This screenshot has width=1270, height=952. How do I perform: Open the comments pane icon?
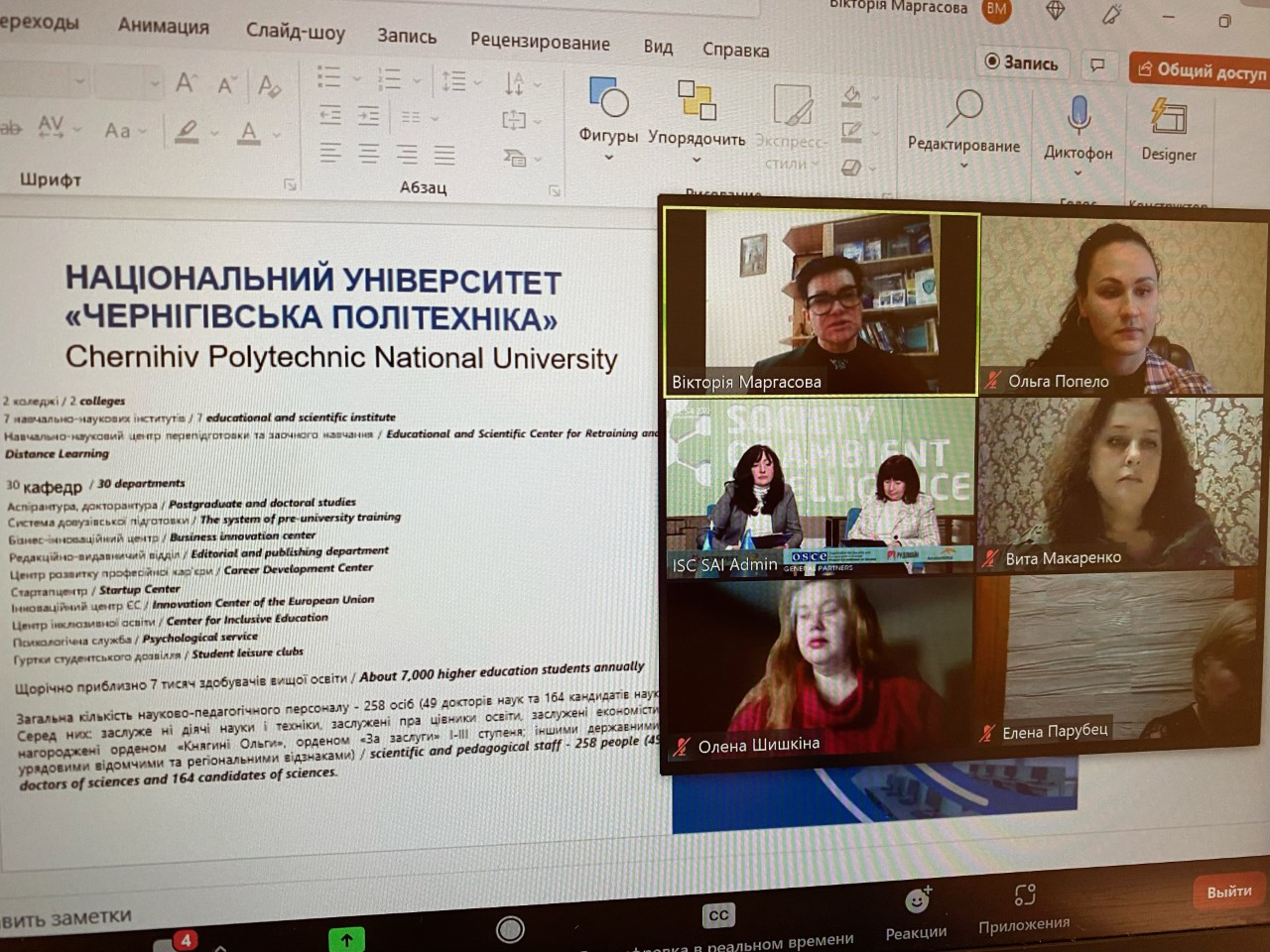[1096, 65]
